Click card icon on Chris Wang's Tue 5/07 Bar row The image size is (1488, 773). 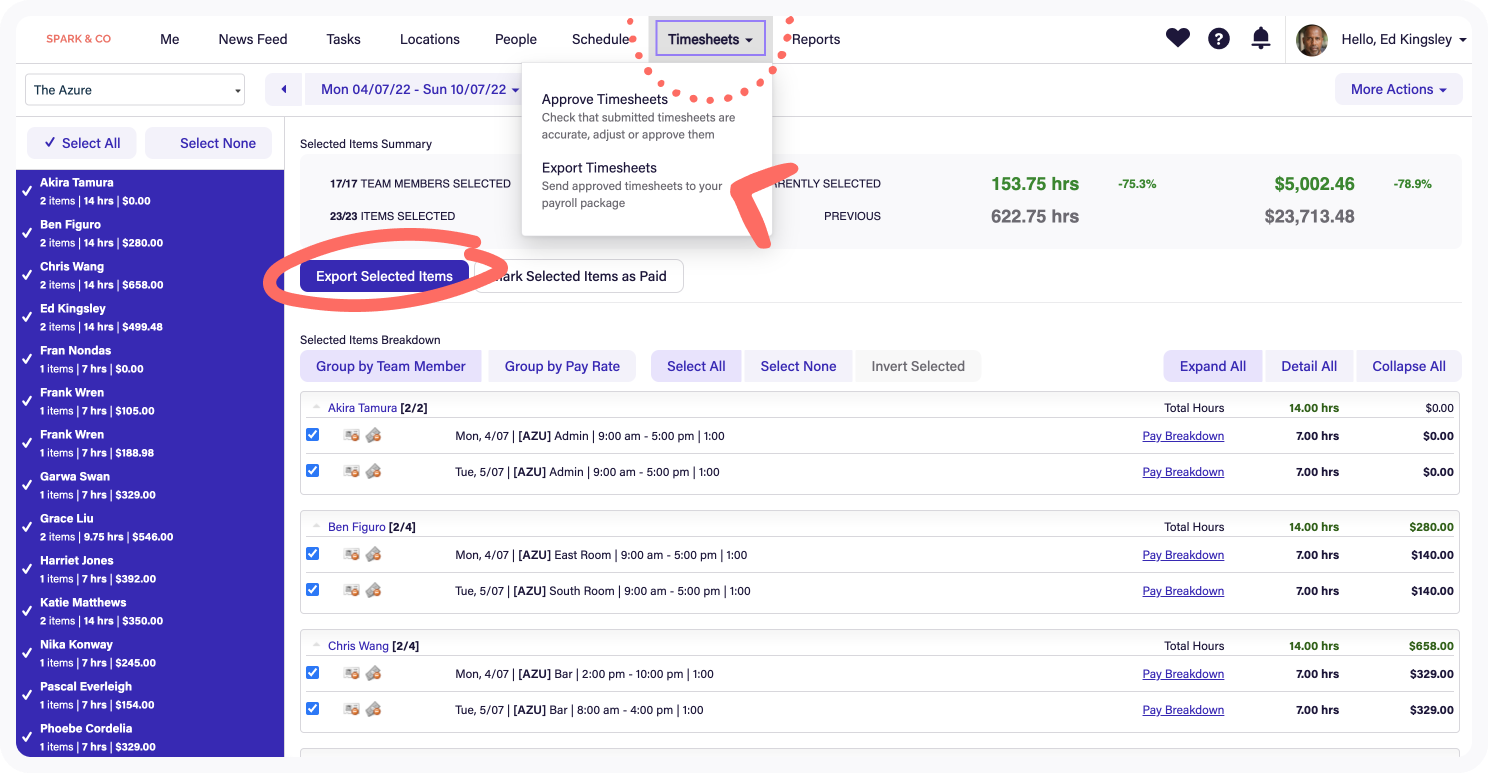coord(351,710)
